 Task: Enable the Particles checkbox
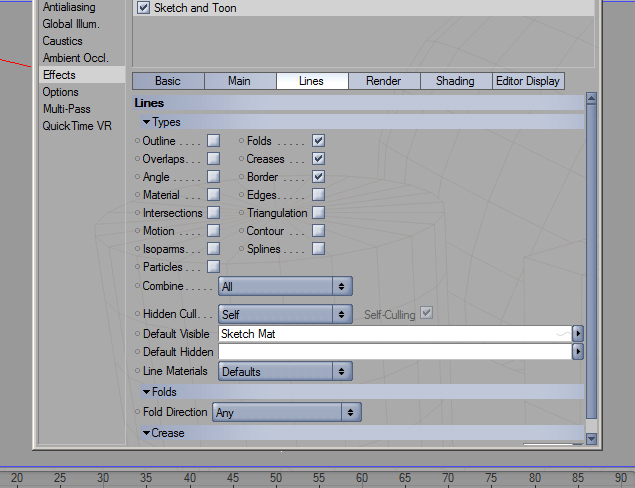coord(213,267)
